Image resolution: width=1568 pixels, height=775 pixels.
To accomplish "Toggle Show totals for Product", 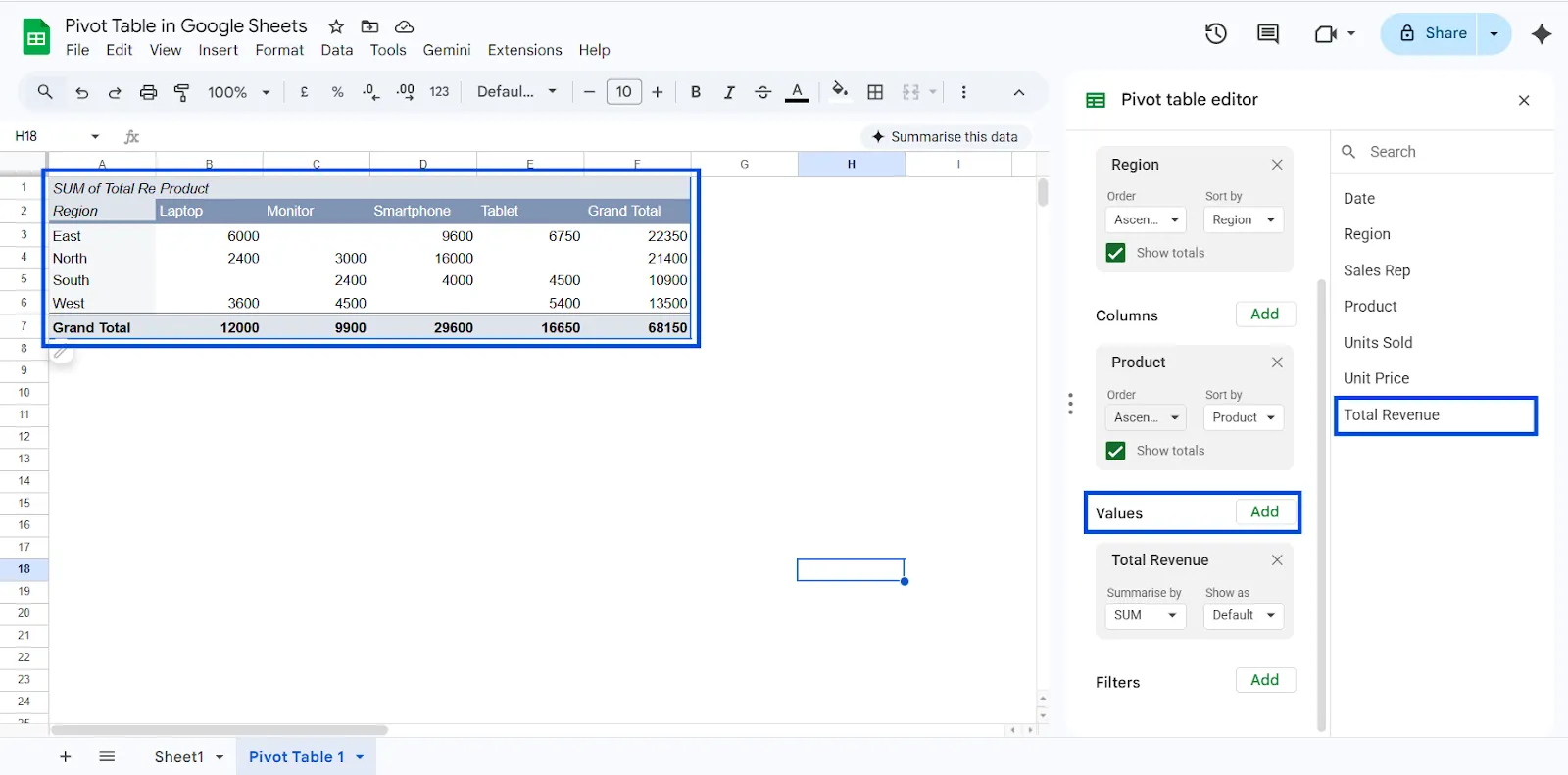I will coord(1115,451).
